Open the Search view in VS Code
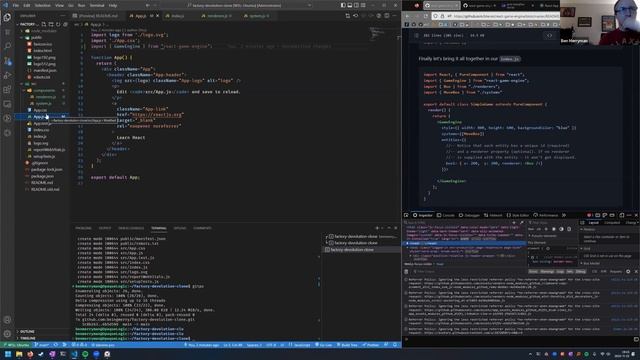Viewport: 640px width, 360px height. [x=7, y=46]
